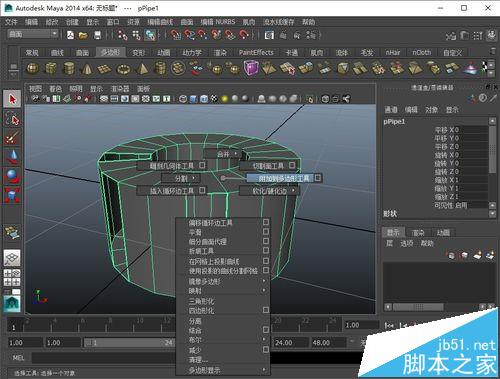Expand the 软化/硬化边 submenu
Screen dimensions: 500x379
[x=269, y=191]
